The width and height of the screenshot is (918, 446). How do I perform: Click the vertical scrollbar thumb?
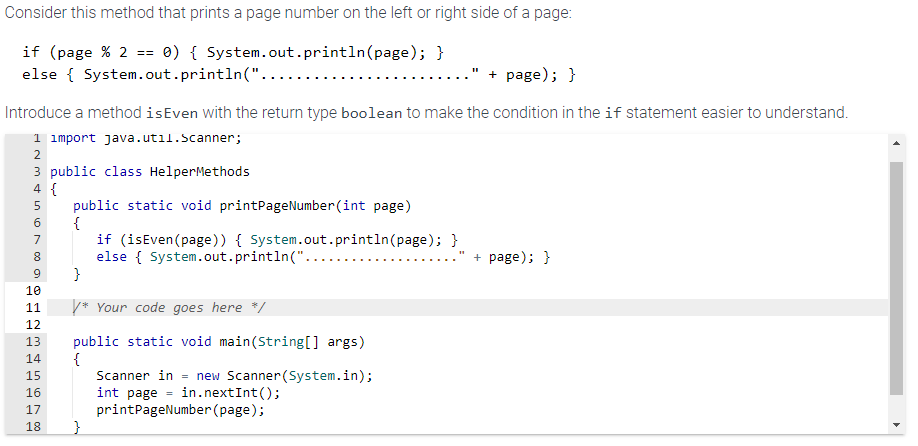pyautogui.click(x=896, y=279)
